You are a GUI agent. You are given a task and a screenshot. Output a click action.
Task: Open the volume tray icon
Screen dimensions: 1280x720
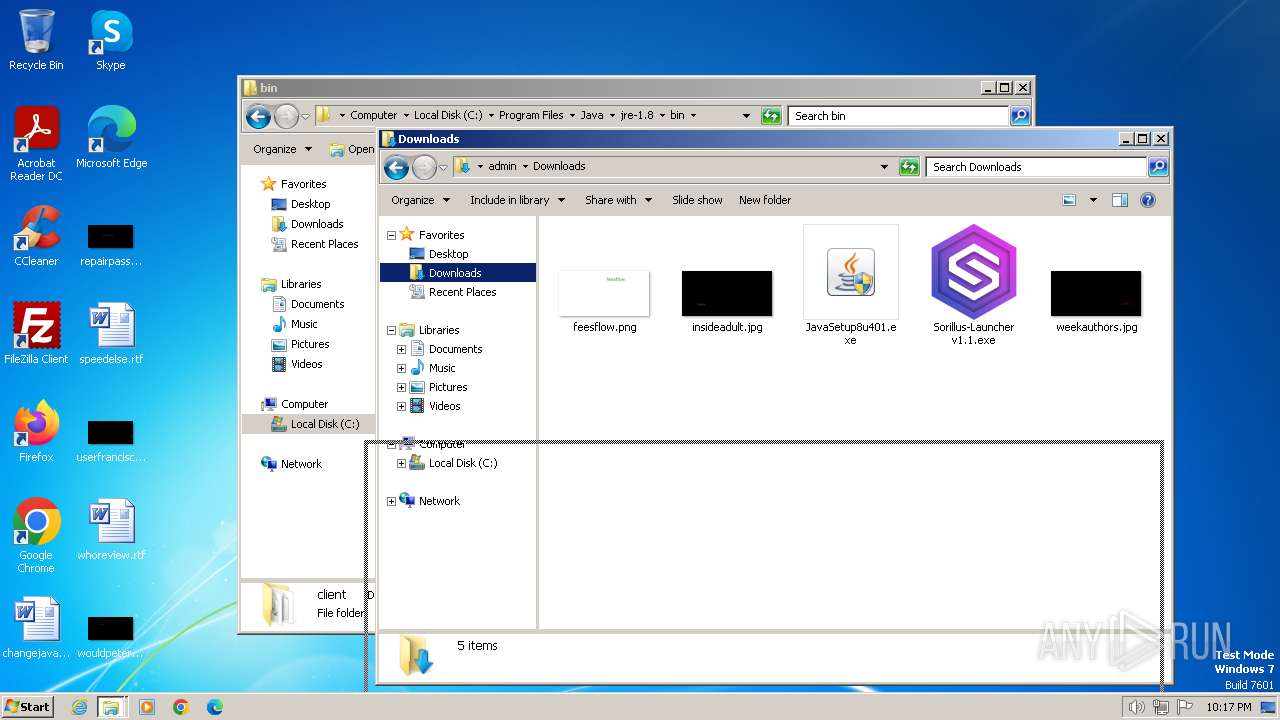[1136, 707]
